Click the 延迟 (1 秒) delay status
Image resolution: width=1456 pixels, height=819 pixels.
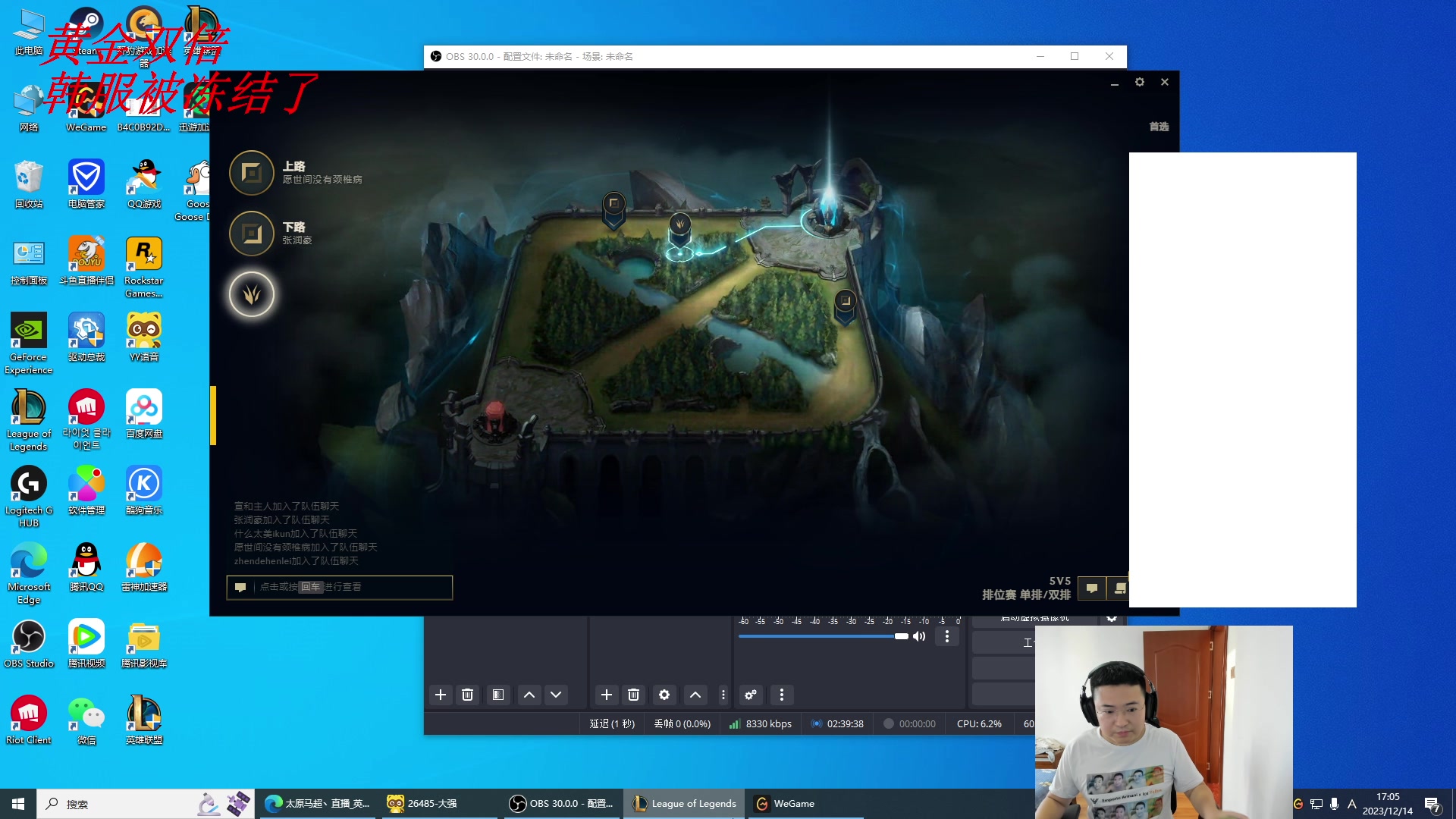click(612, 724)
